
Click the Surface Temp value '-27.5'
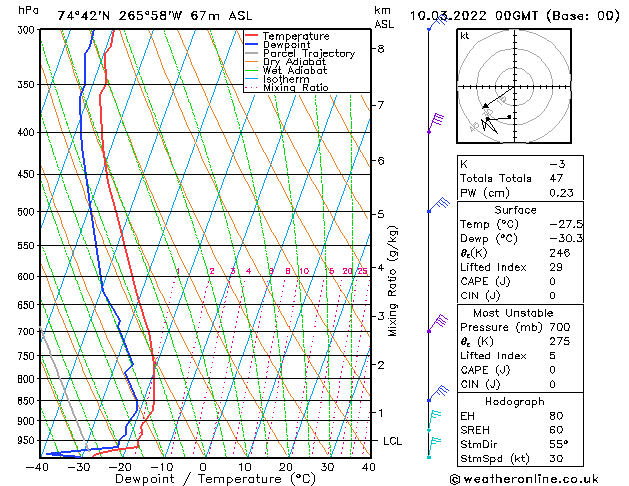click(x=566, y=224)
